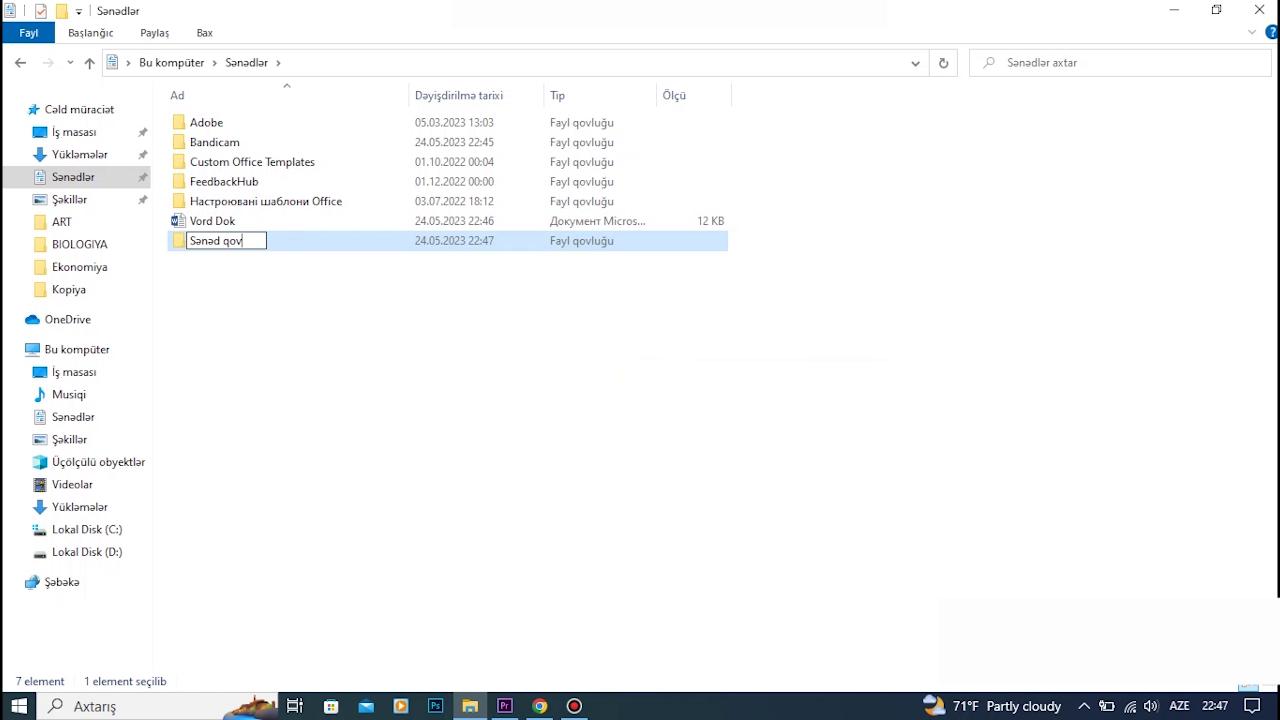Screen dimensions: 1280x720
Task: Open the recent locations dropdown arrow
Action: [70, 62]
